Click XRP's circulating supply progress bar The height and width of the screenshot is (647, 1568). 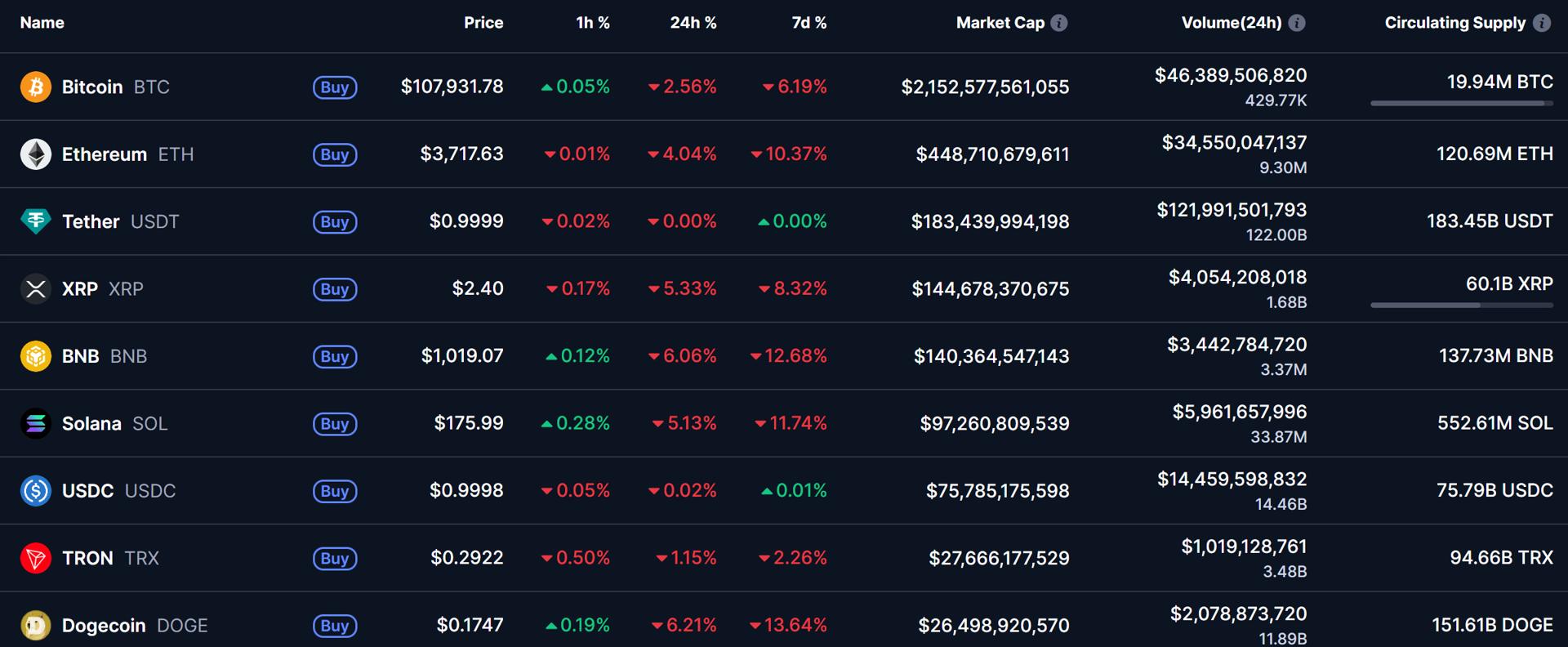coord(1461,304)
